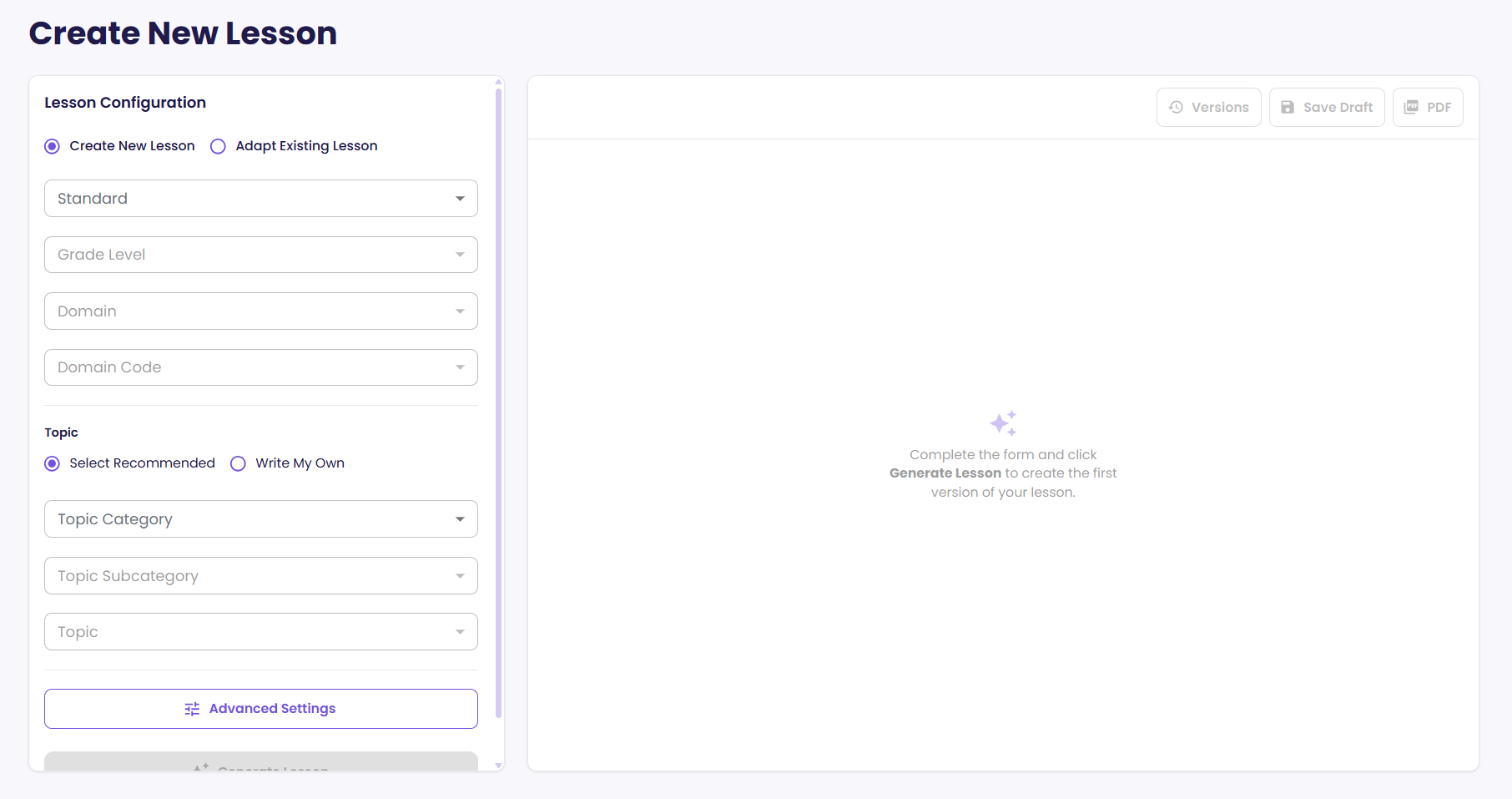This screenshot has width=1512, height=799.
Task: Click the Topic section label
Action: pos(61,432)
